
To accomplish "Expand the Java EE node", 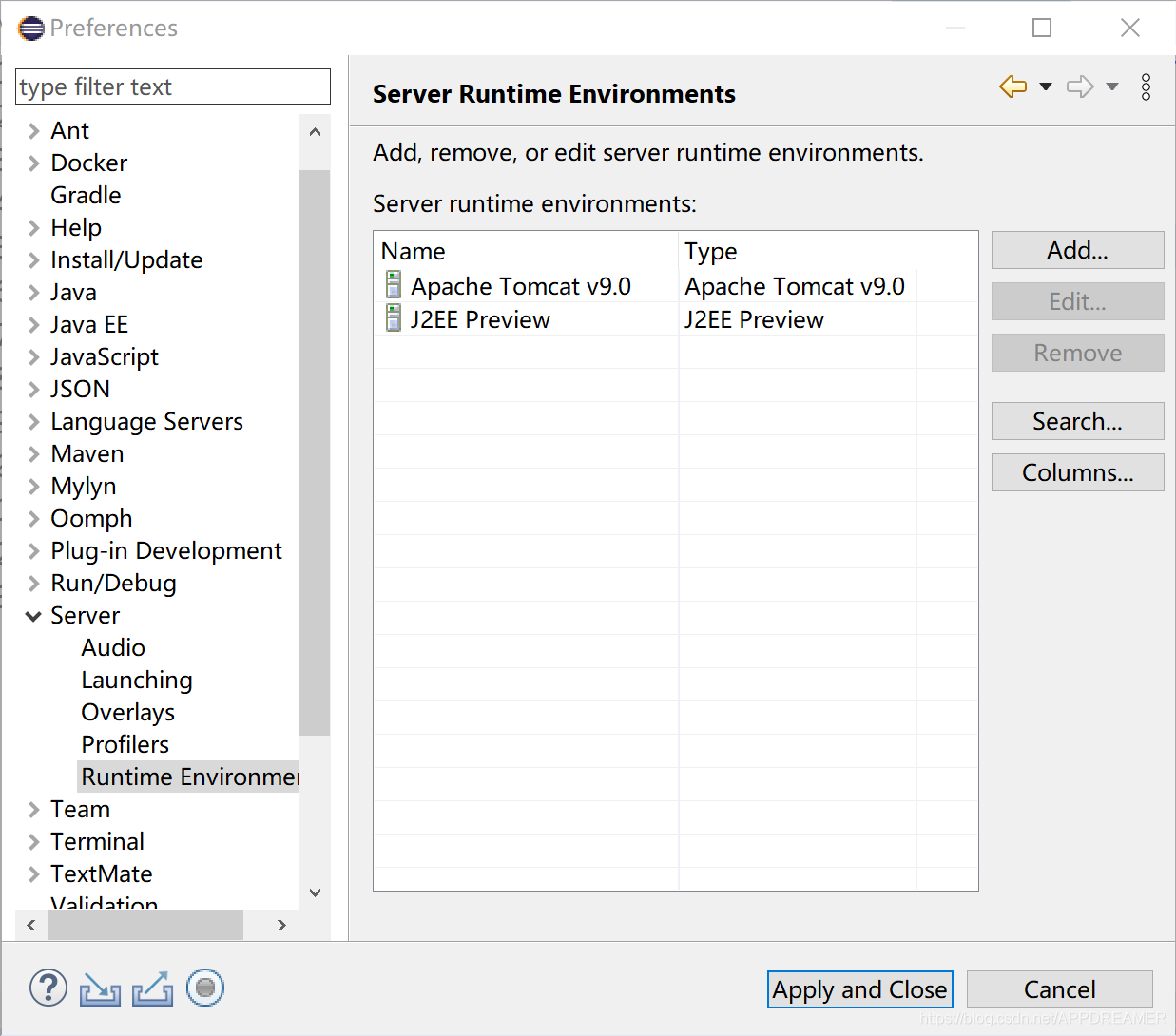I will coord(33,324).
